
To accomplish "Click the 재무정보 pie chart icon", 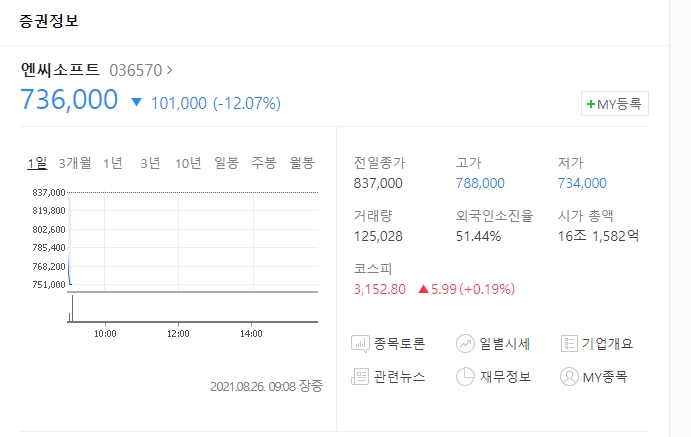I will pos(465,377).
